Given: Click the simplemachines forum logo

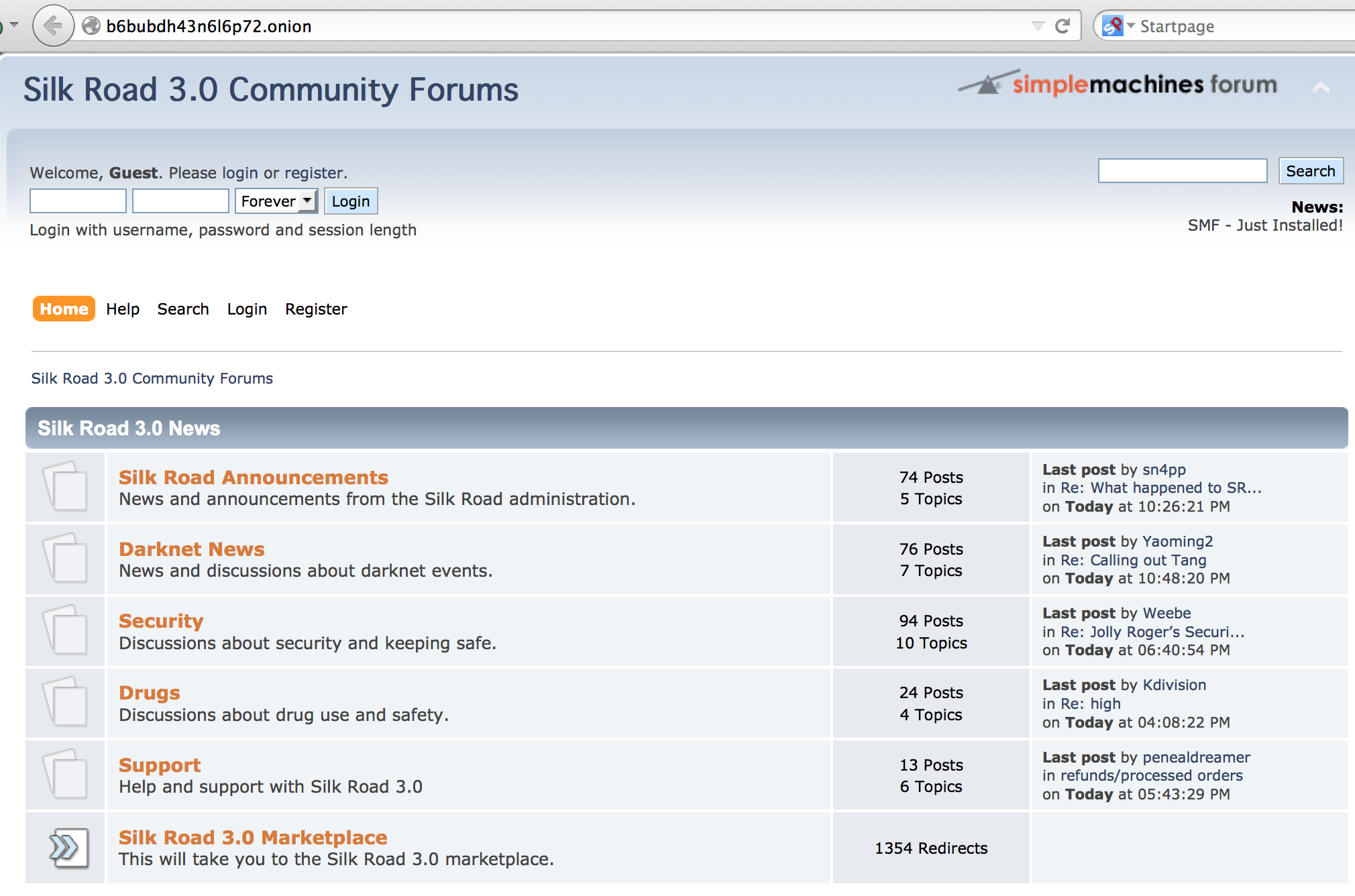Looking at the screenshot, I should [x=1118, y=85].
